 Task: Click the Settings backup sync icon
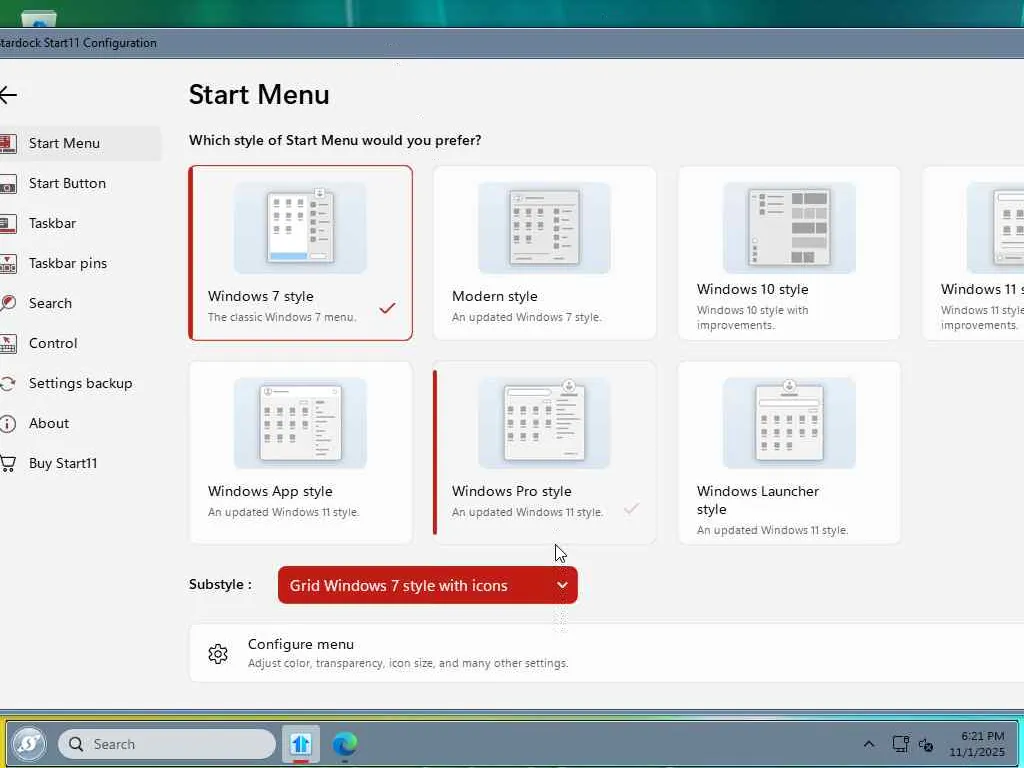(x=7, y=383)
